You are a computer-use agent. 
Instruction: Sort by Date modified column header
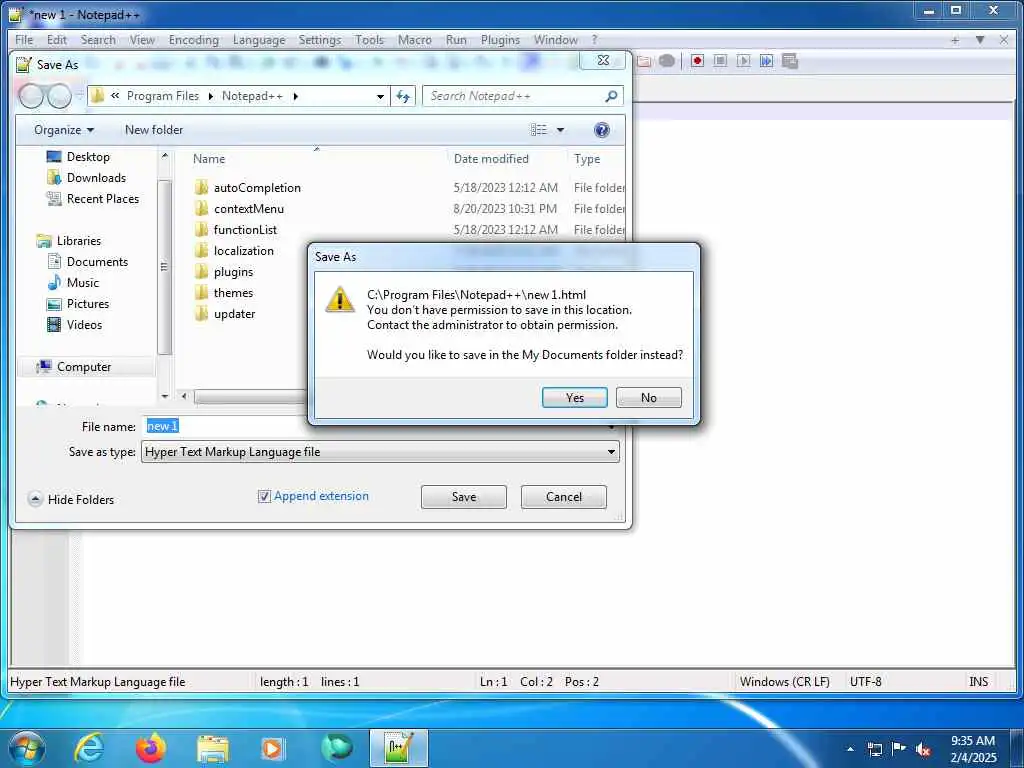pos(491,159)
